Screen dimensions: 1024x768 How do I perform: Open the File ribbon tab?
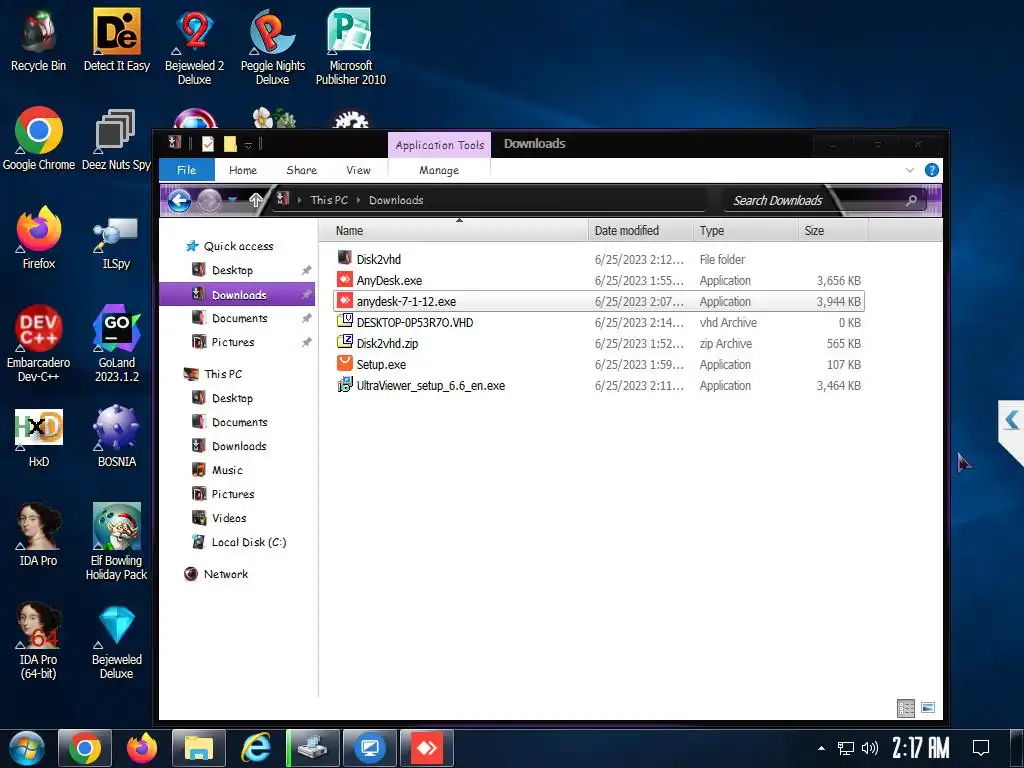187,170
